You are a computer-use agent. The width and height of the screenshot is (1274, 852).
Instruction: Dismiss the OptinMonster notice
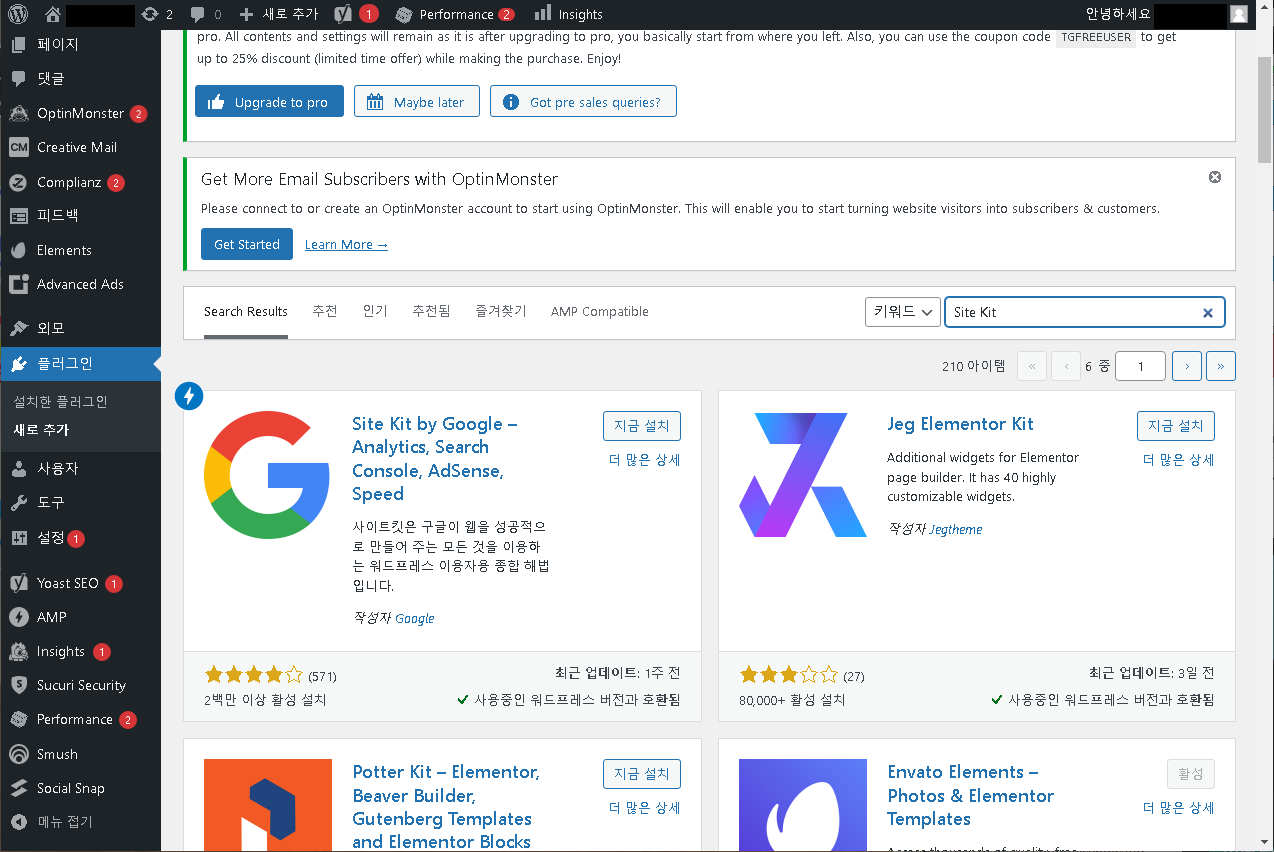point(1215,177)
